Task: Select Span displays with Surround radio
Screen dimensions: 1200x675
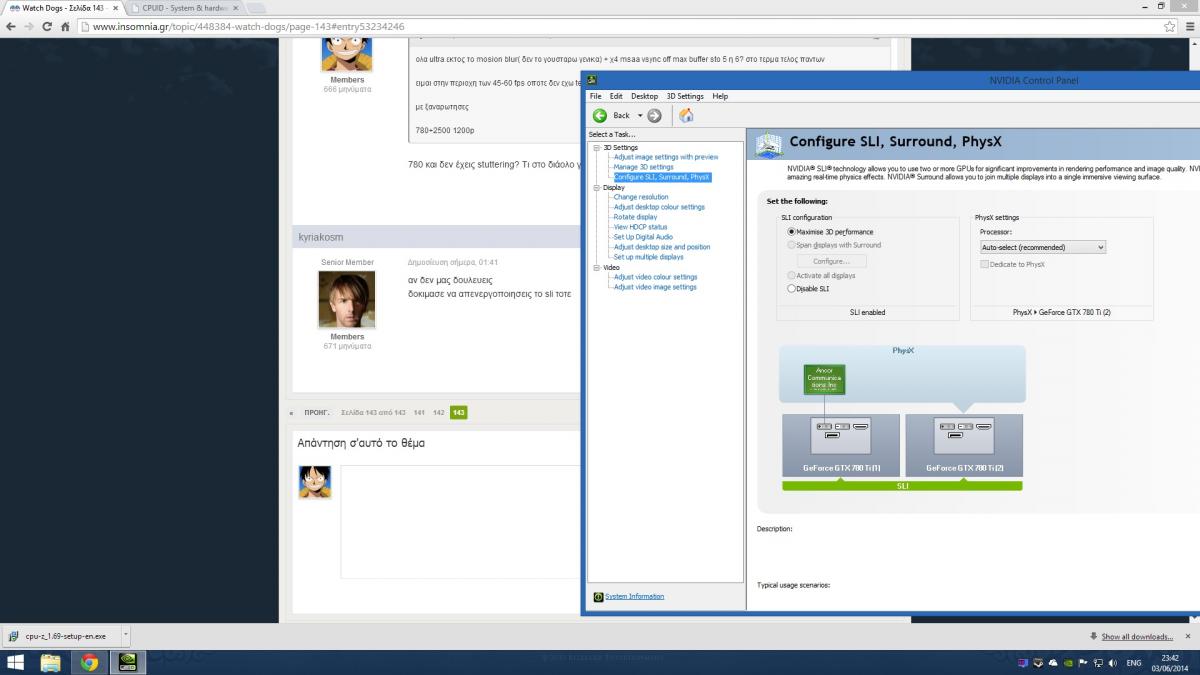Action: (792, 245)
